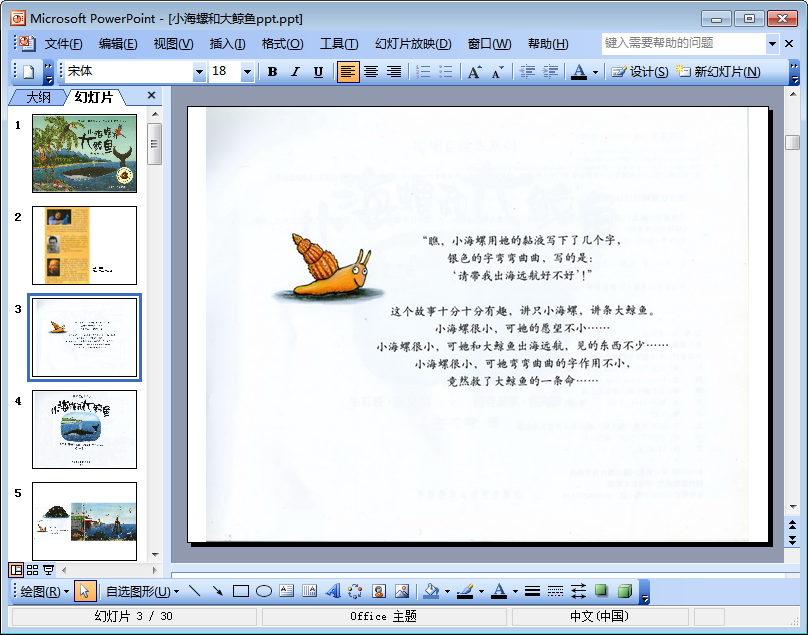The width and height of the screenshot is (808, 635).
Task: Click Decrease Font Size icon
Action: [x=497, y=72]
